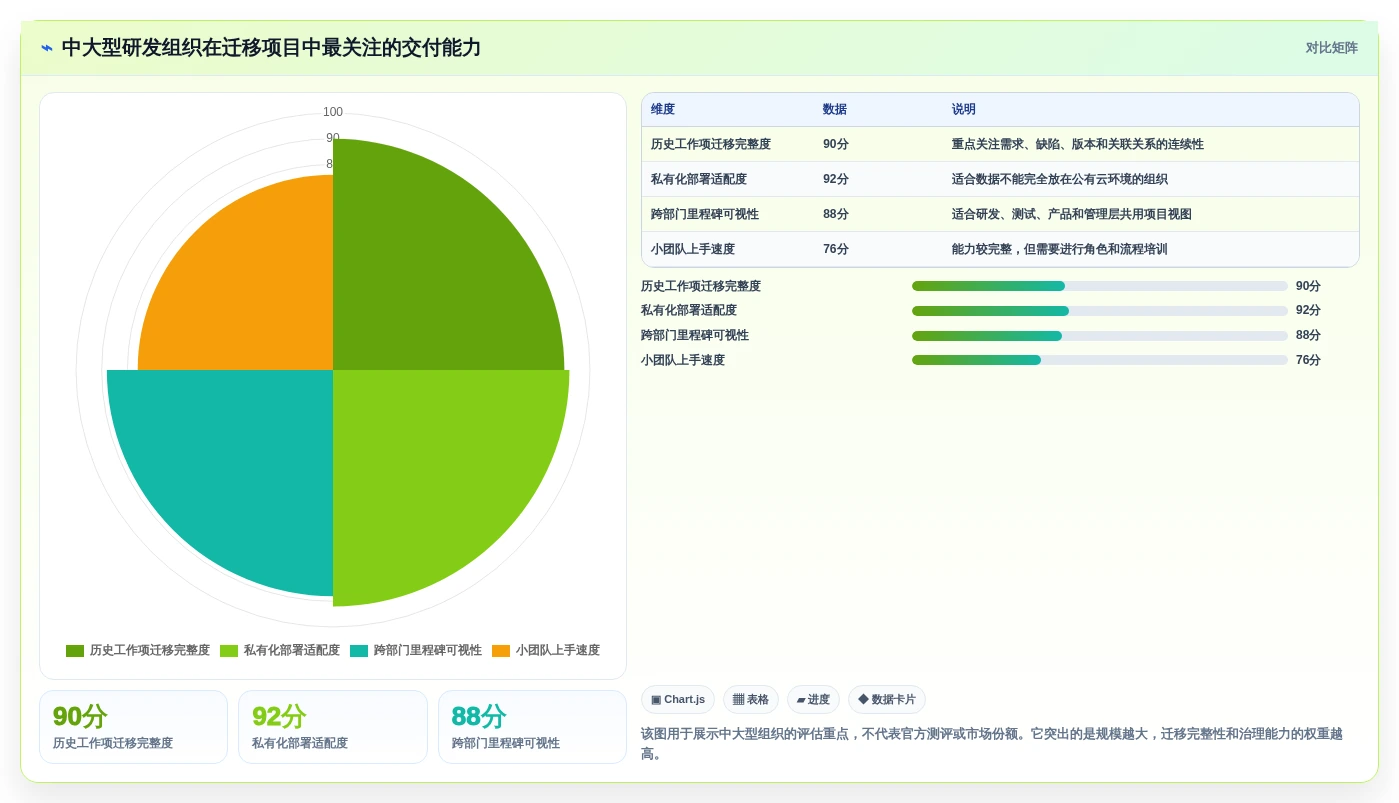Click the chart title 中大型研发组织在迁移项目中最关注的交付能力
The height and width of the screenshot is (803, 1399).
[x=271, y=48]
